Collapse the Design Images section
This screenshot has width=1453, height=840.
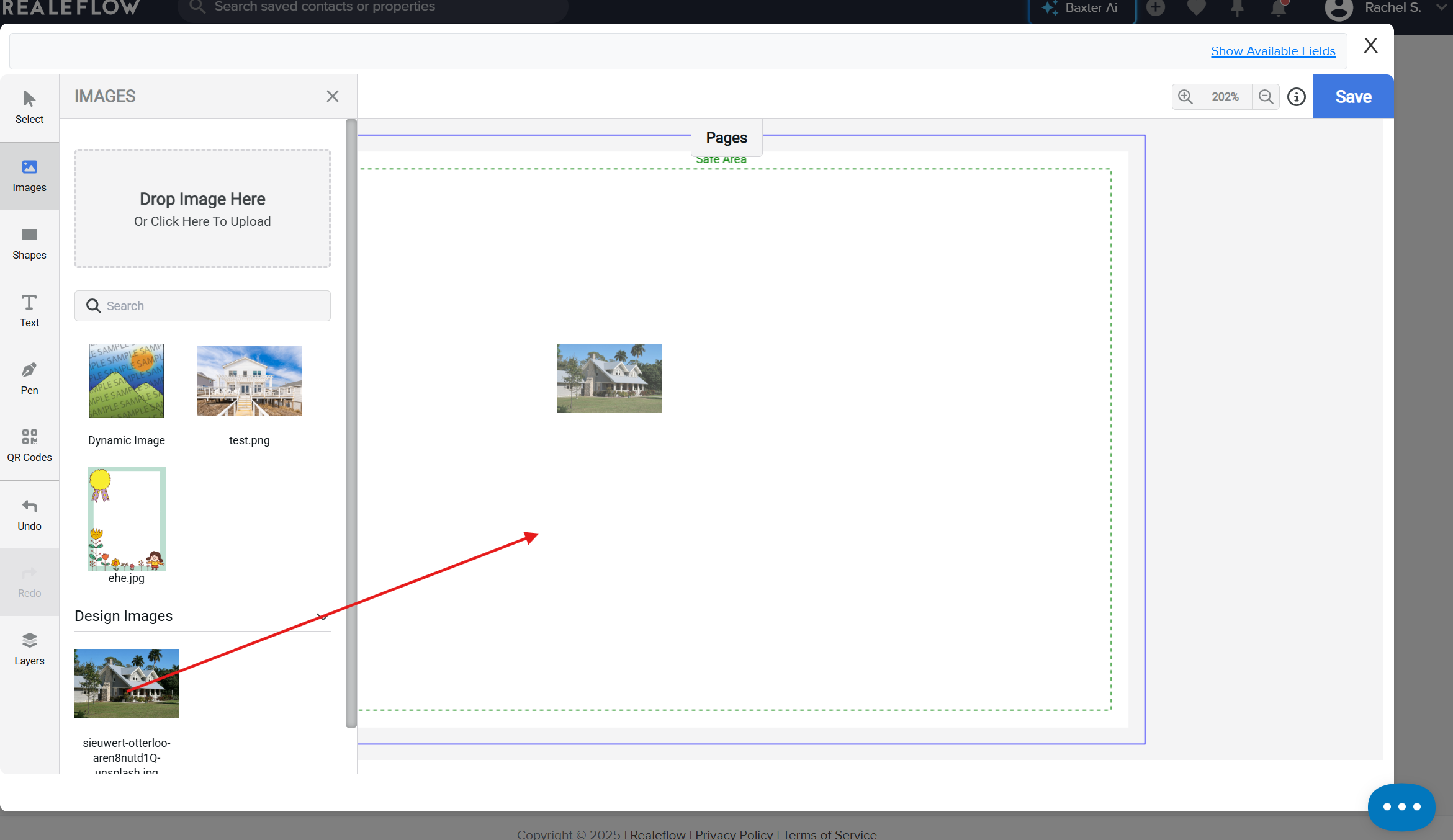pos(322,617)
